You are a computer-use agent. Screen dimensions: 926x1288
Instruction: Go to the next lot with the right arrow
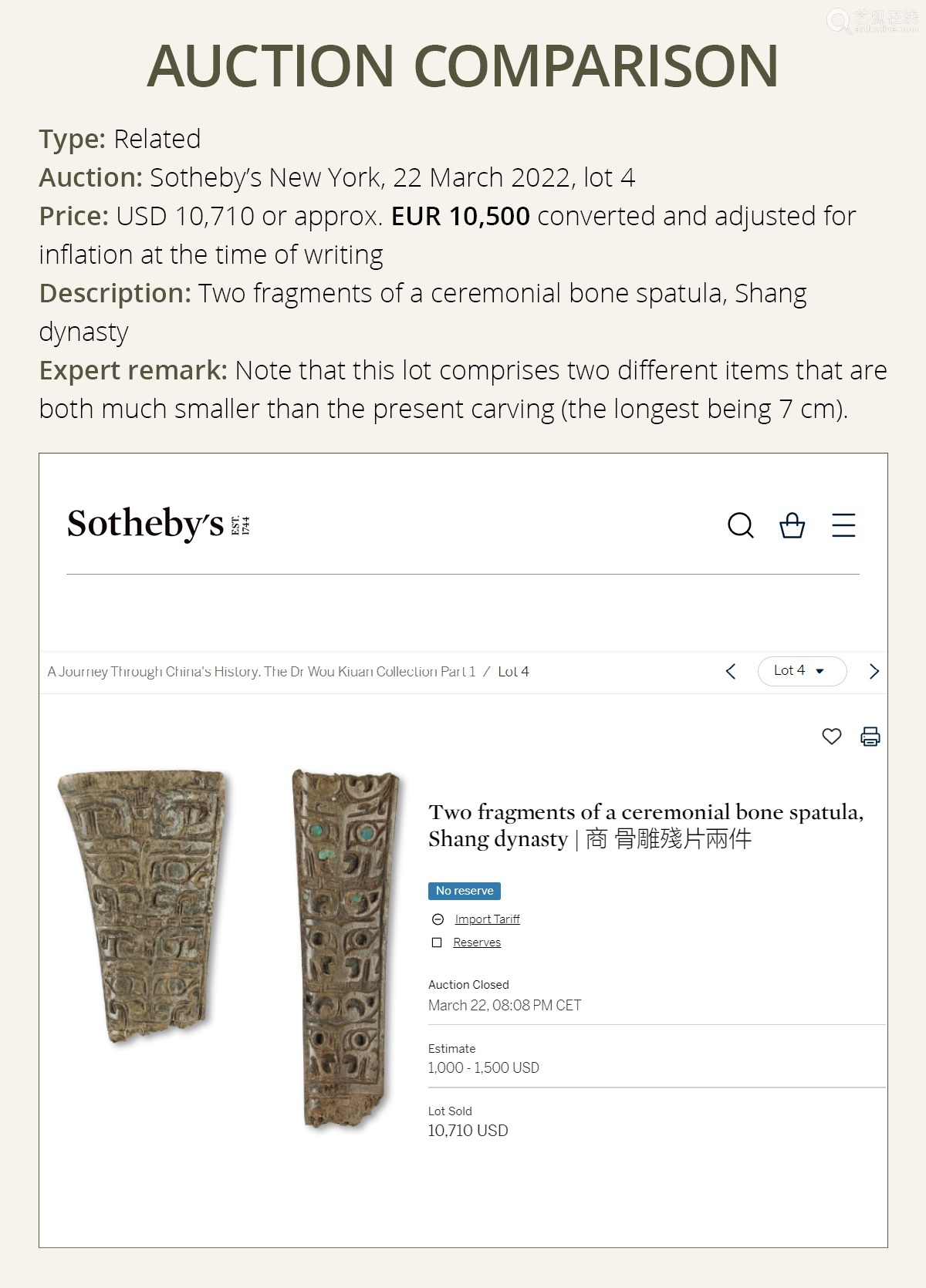[x=874, y=671]
